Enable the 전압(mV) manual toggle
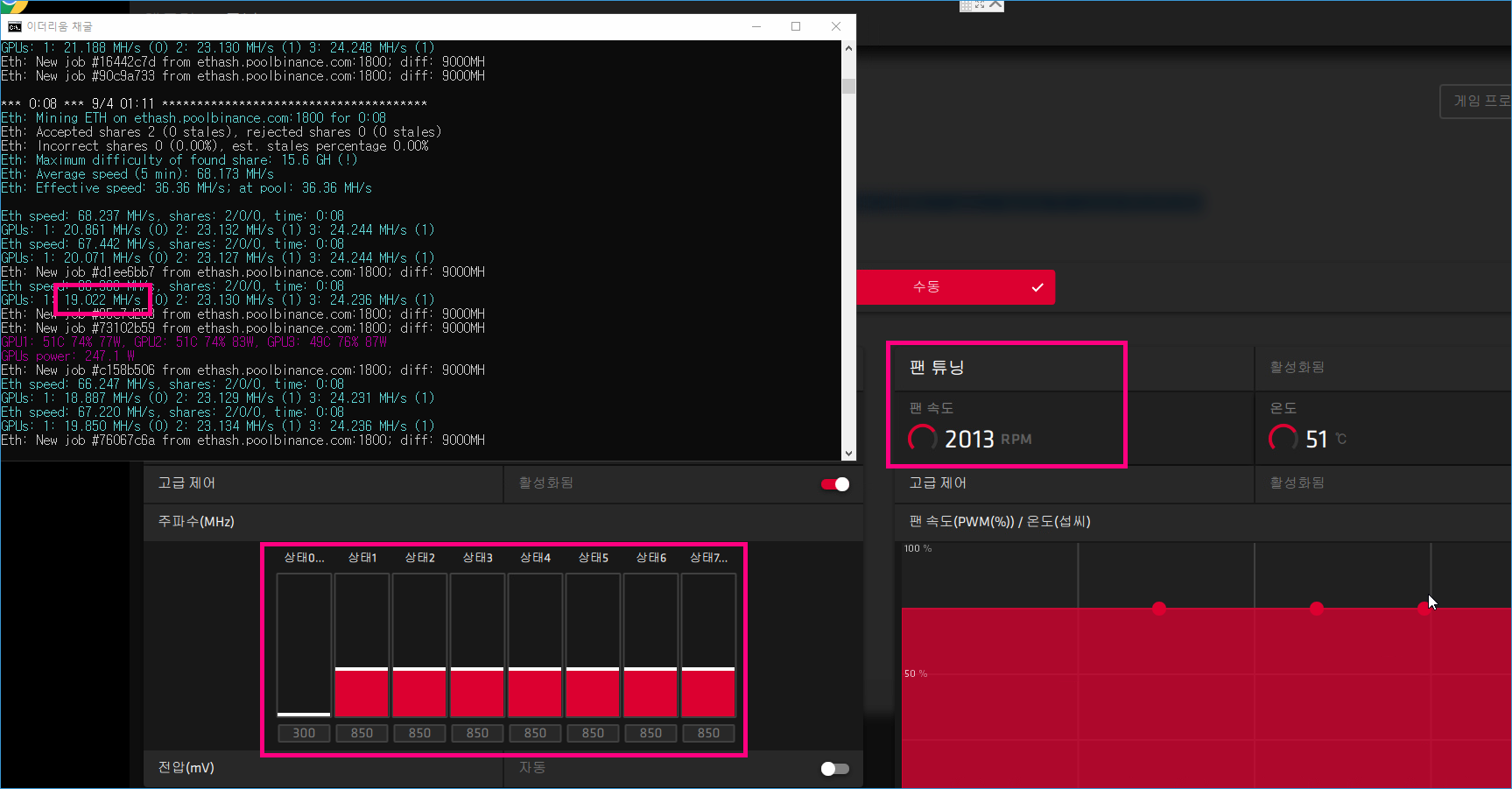This screenshot has height=789, width=1512. click(x=835, y=769)
